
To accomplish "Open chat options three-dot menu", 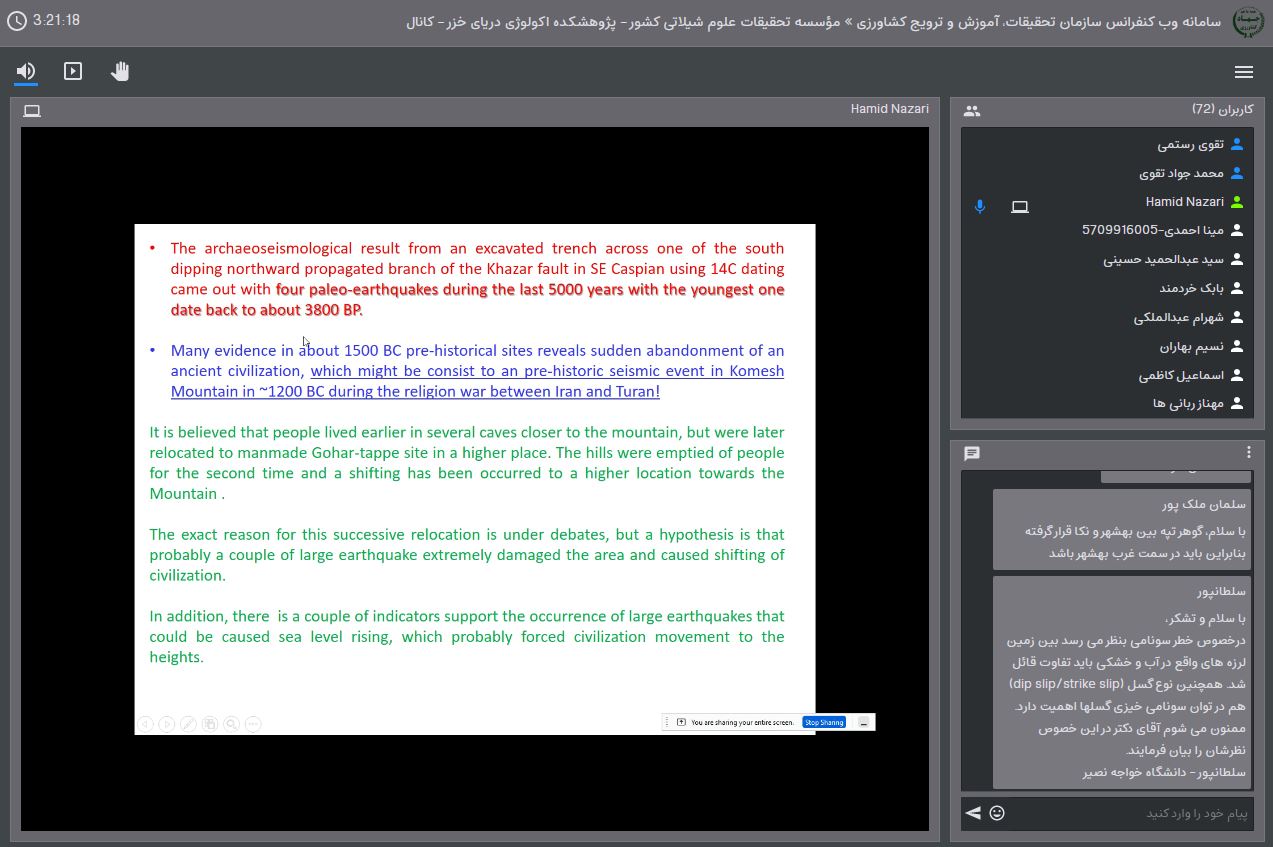I will 1248,453.
